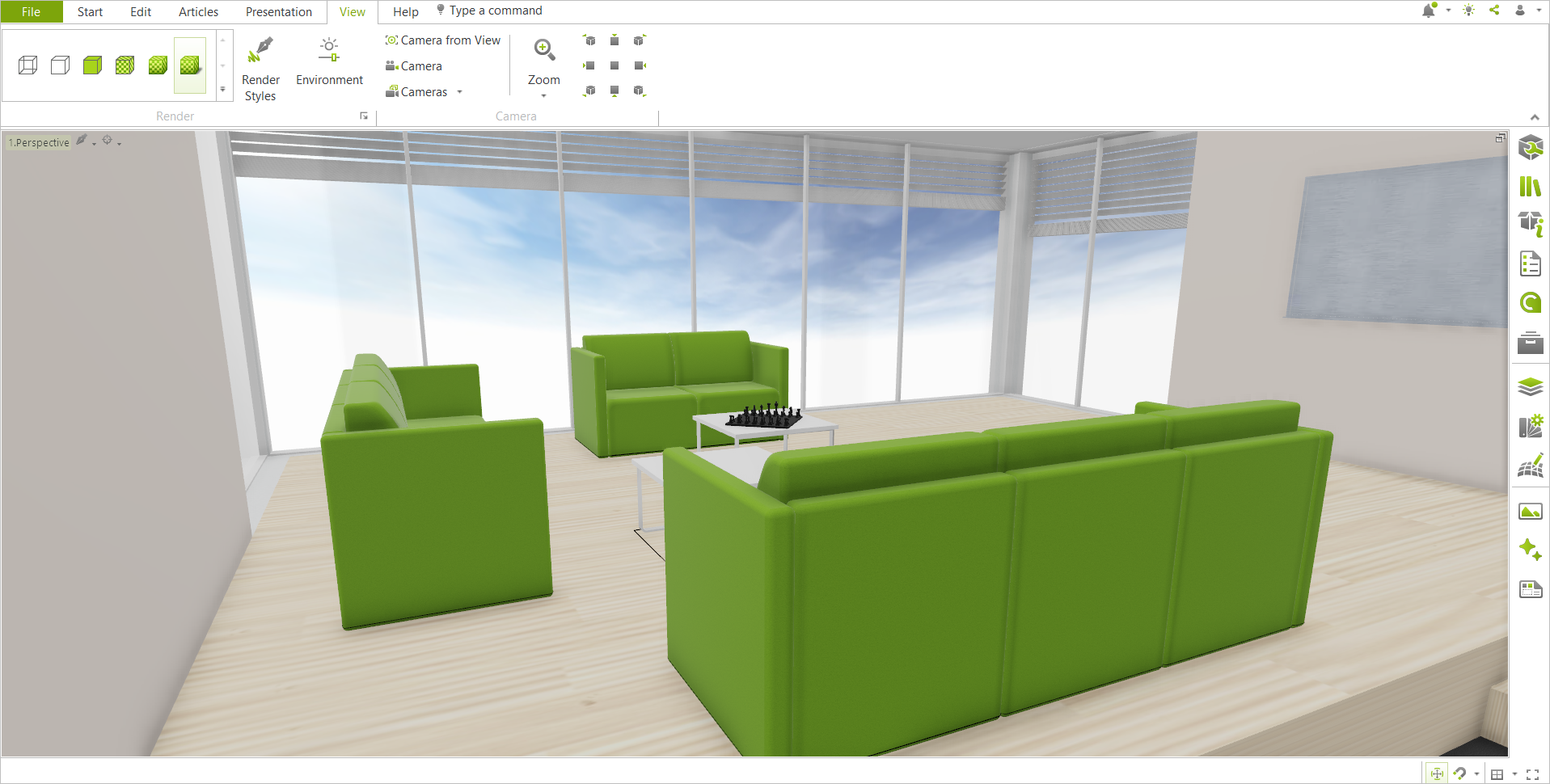The height and width of the screenshot is (784, 1550).
Task: Open the green circular C panel
Action: coord(1531,303)
